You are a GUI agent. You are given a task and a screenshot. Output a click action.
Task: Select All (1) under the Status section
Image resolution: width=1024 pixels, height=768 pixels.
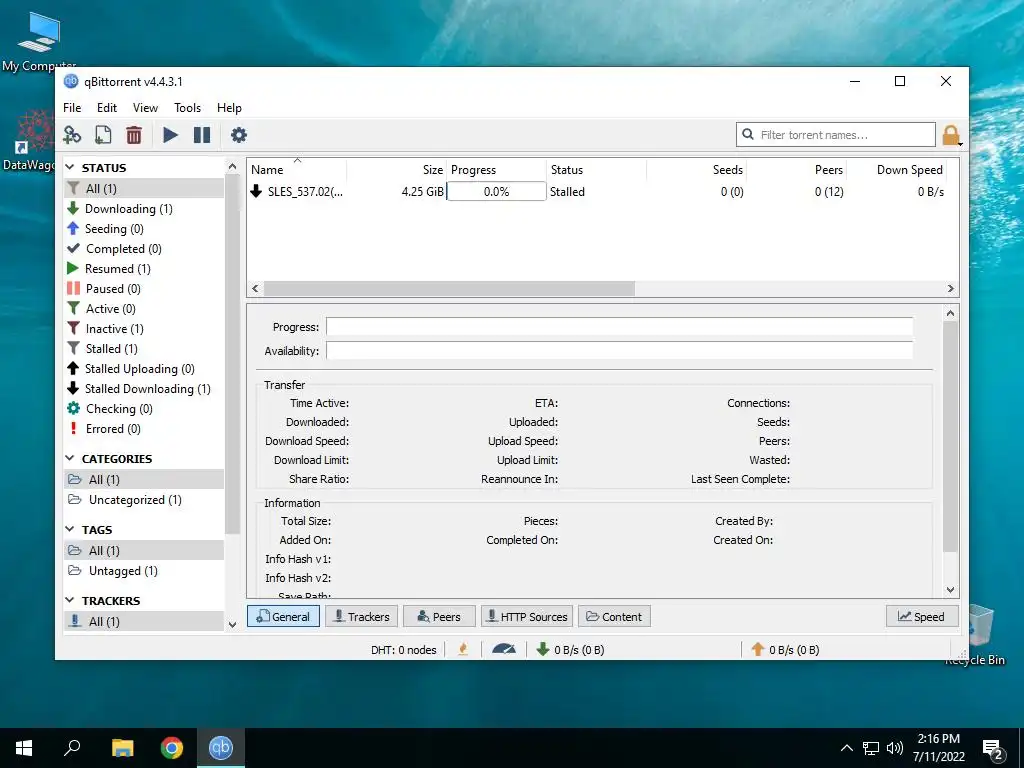click(x=144, y=189)
